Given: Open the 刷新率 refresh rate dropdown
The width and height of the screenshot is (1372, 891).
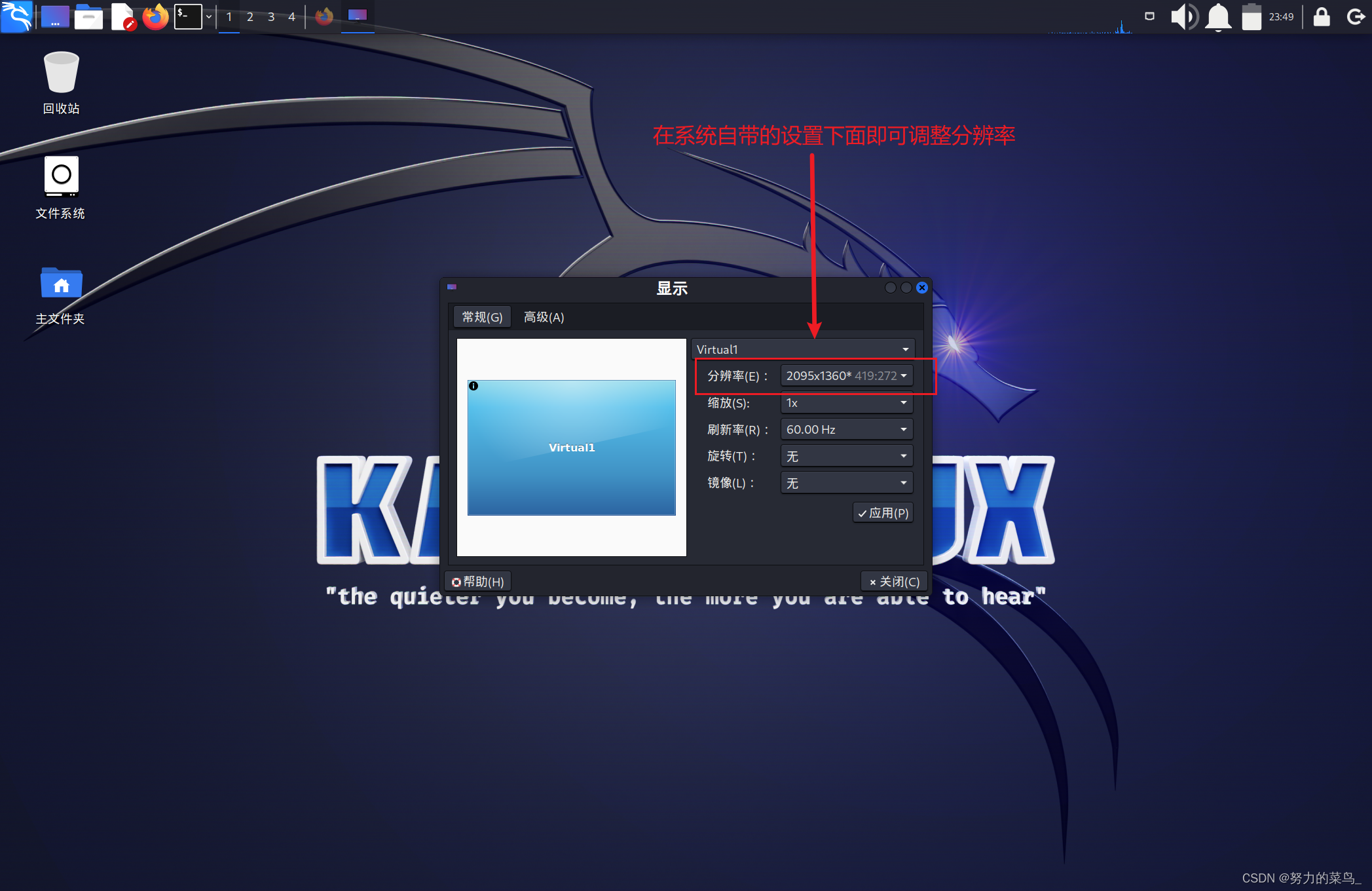Looking at the screenshot, I should tap(846, 429).
